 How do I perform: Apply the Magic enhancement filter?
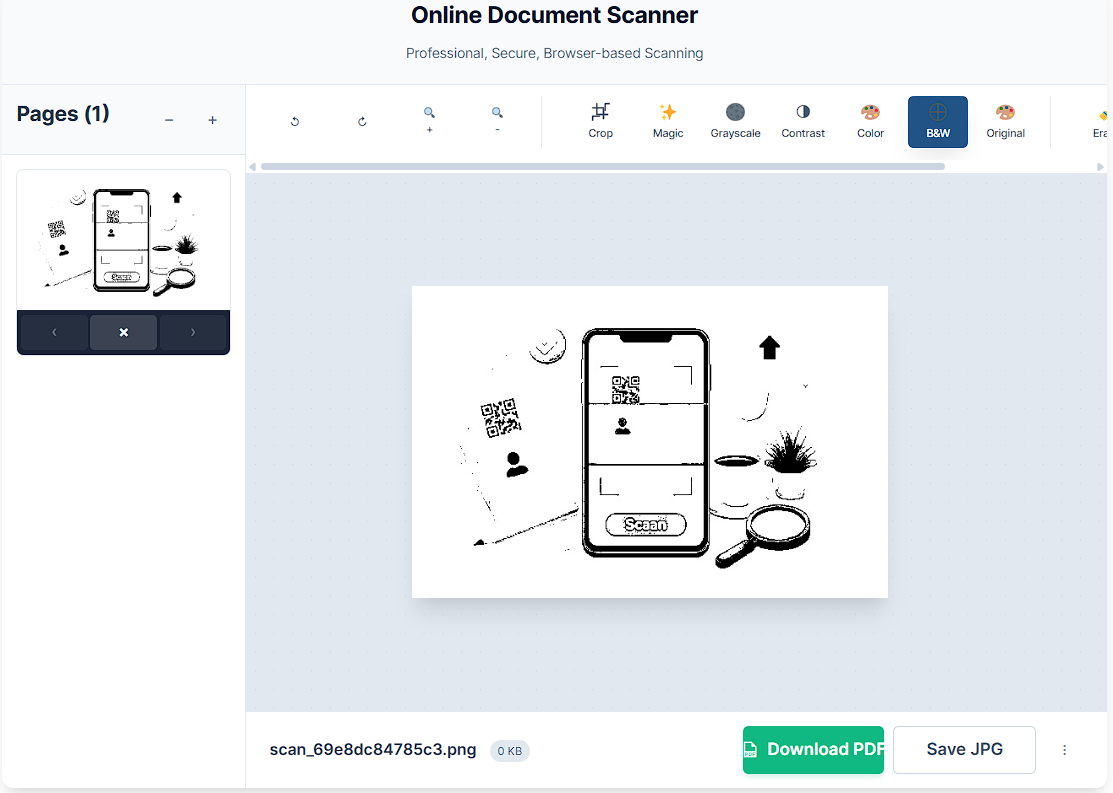tap(668, 121)
